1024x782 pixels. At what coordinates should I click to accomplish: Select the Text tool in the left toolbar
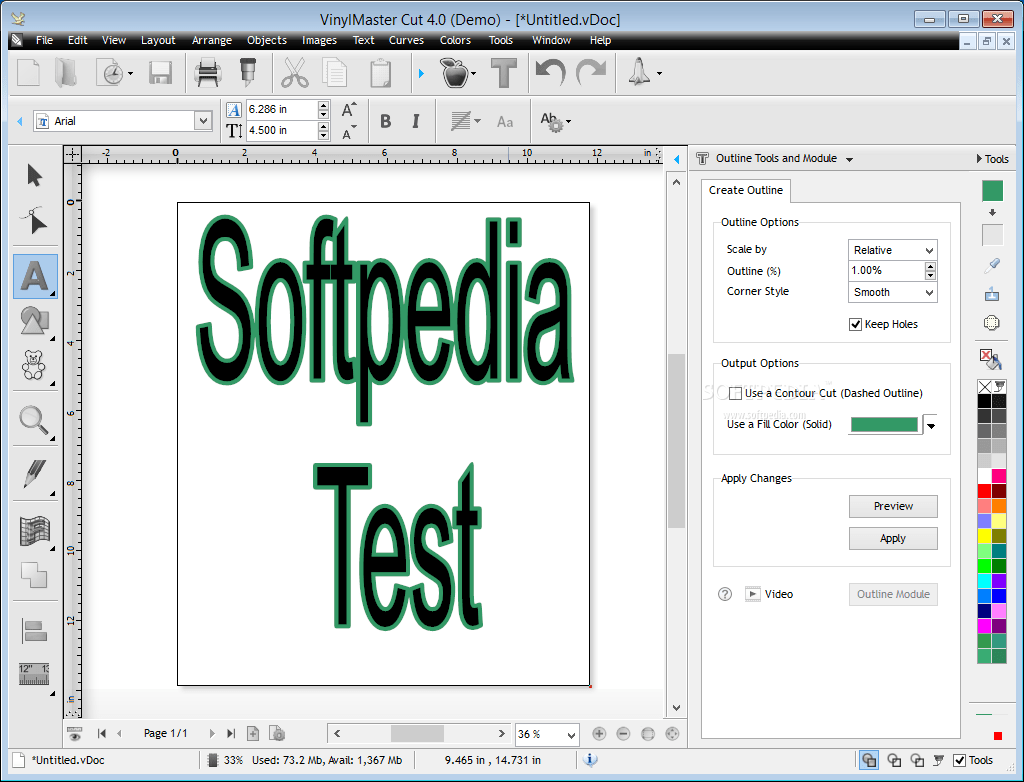point(33,276)
